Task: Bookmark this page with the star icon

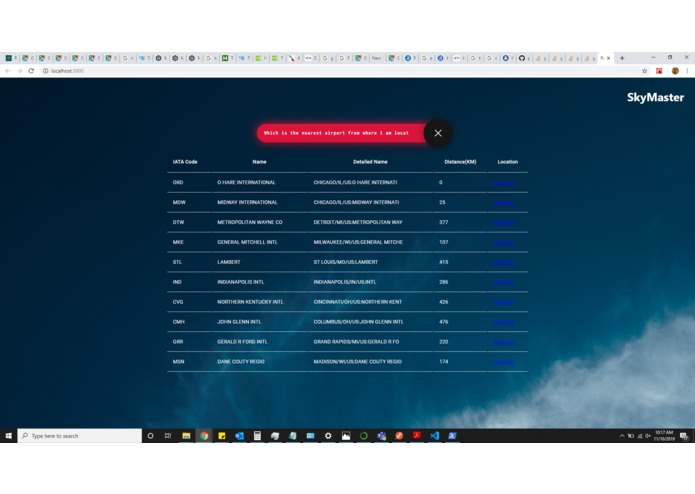Action: pos(644,71)
